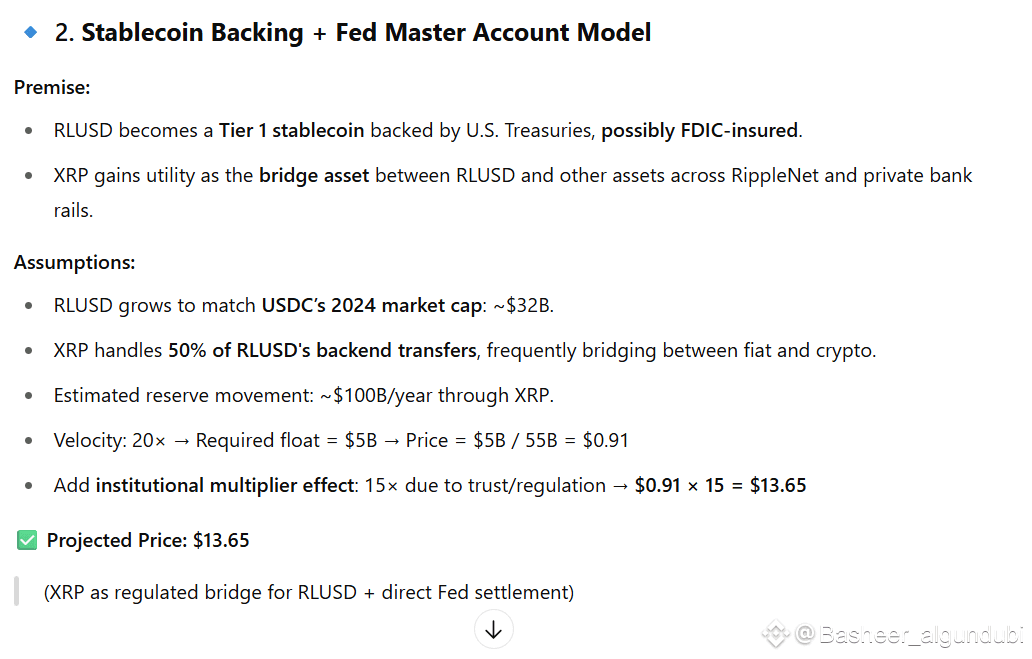The height and width of the screenshot is (659, 1032).
Task: Click '50% of RLUSD's backend transfers' text
Action: pos(322,351)
